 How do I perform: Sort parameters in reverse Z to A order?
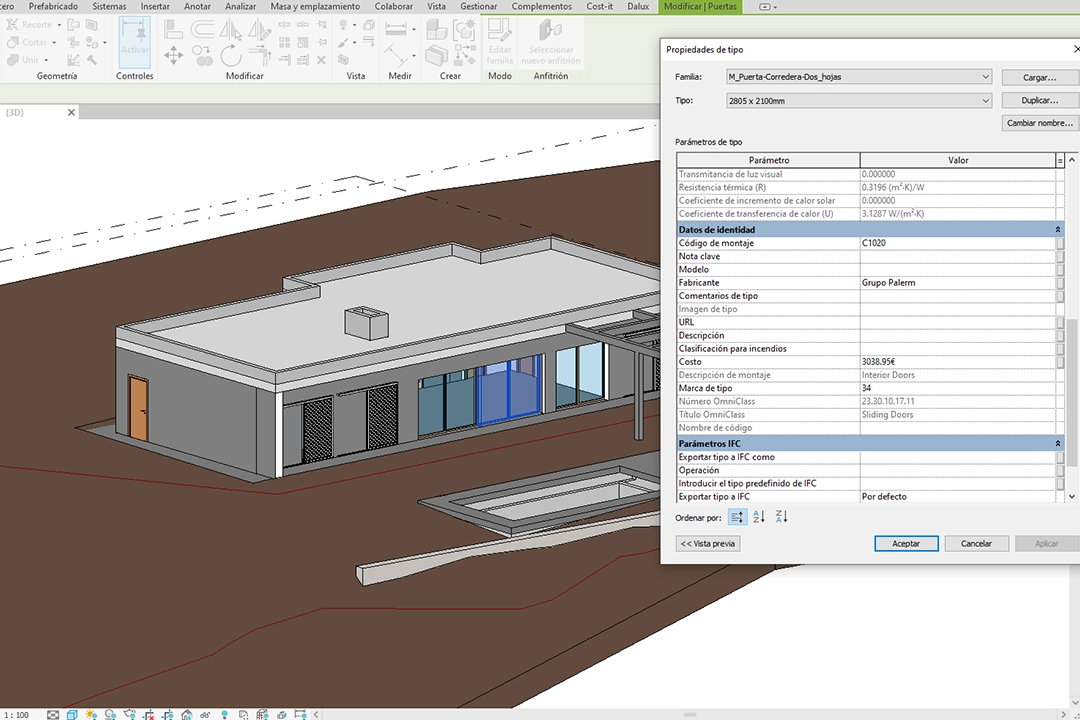click(782, 517)
